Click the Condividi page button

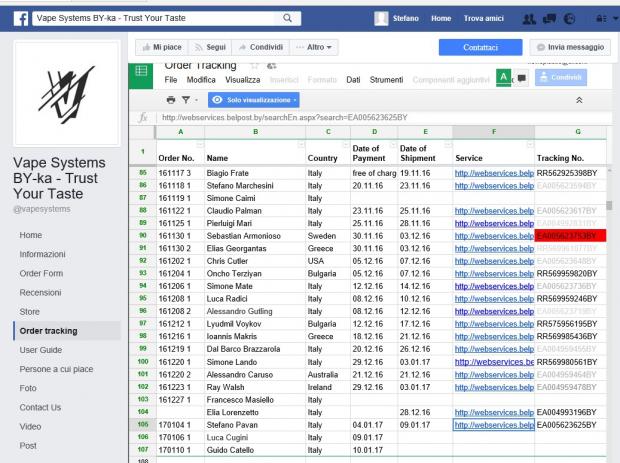pos(261,47)
